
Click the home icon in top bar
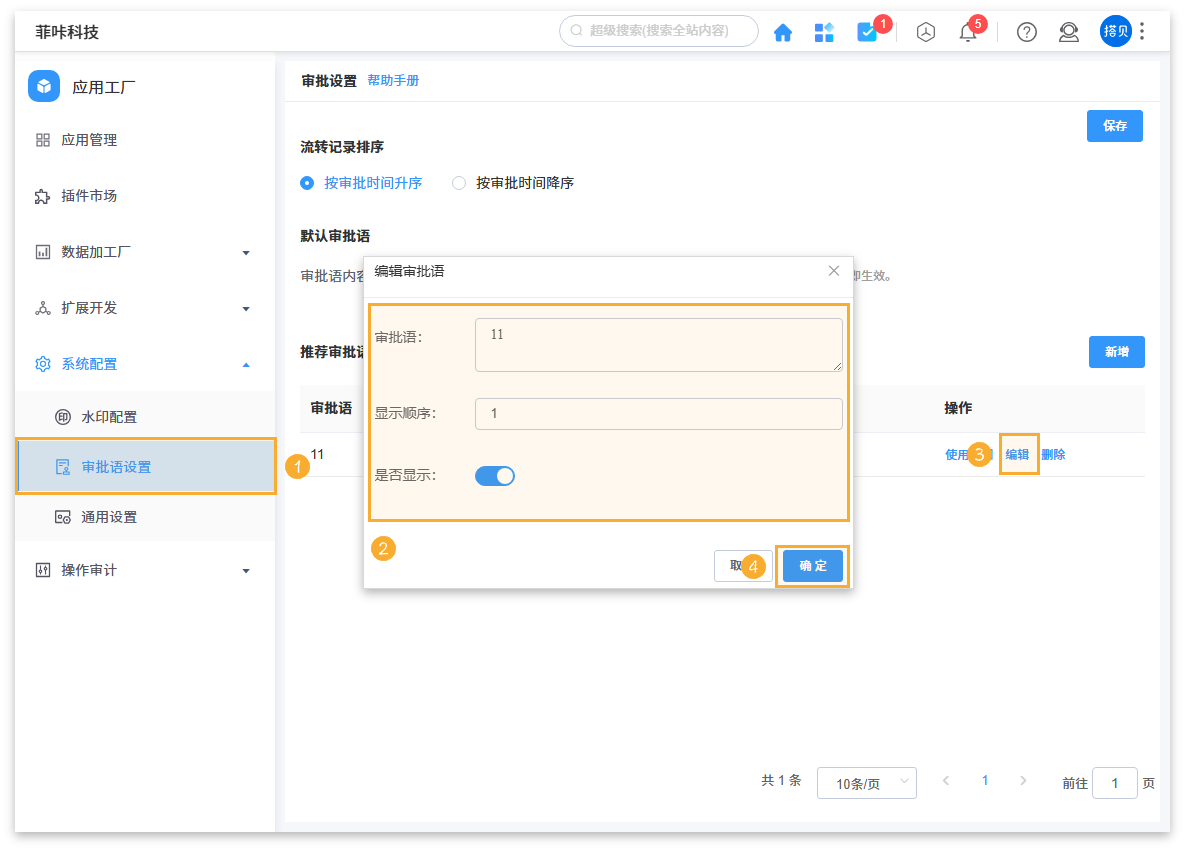(x=783, y=32)
